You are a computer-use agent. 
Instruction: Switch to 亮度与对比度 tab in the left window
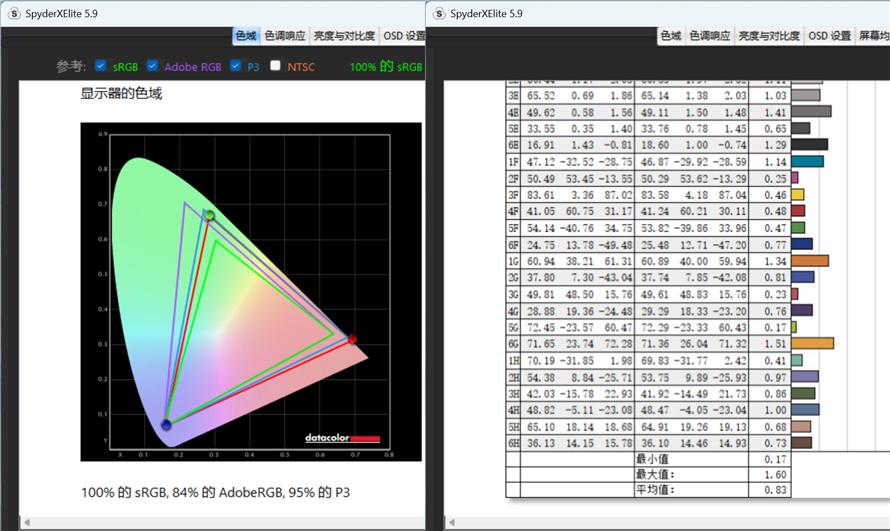point(344,36)
